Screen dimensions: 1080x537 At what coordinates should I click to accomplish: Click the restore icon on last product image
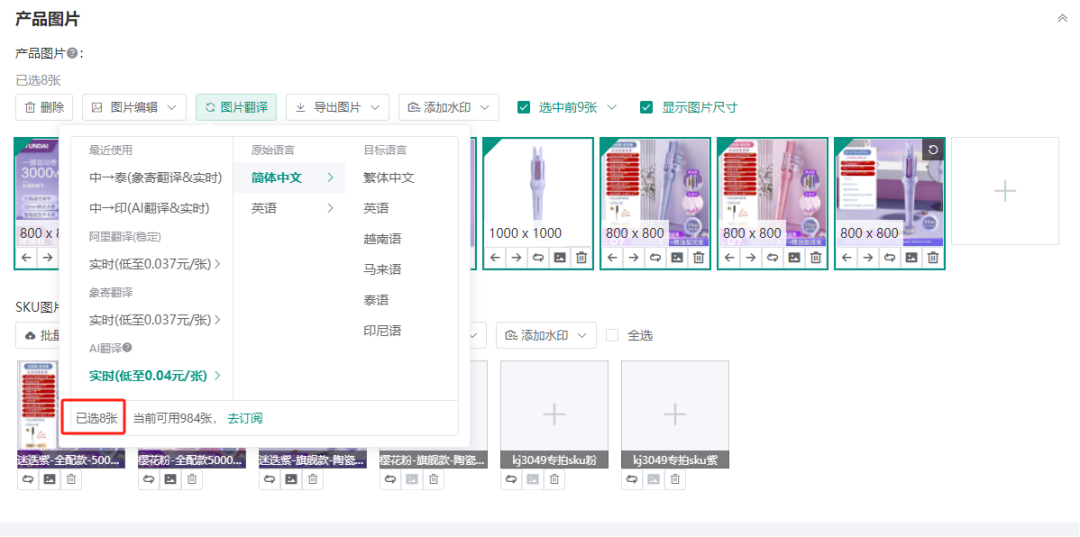pos(933,150)
